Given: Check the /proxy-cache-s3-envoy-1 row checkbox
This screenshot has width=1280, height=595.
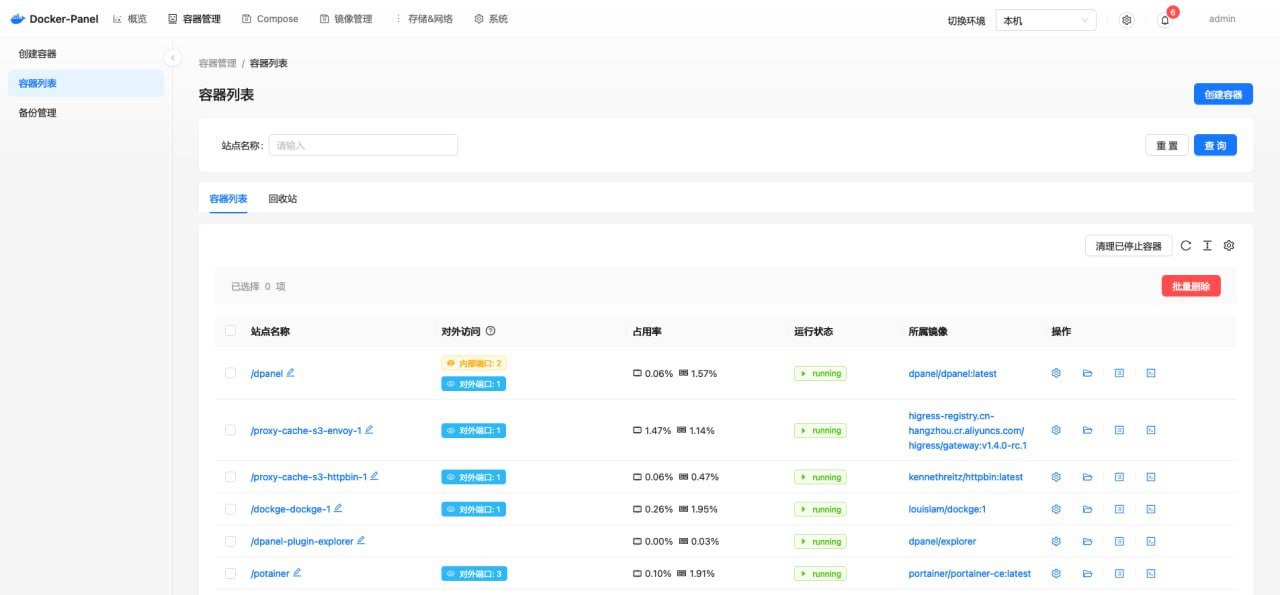Looking at the screenshot, I should (231, 430).
